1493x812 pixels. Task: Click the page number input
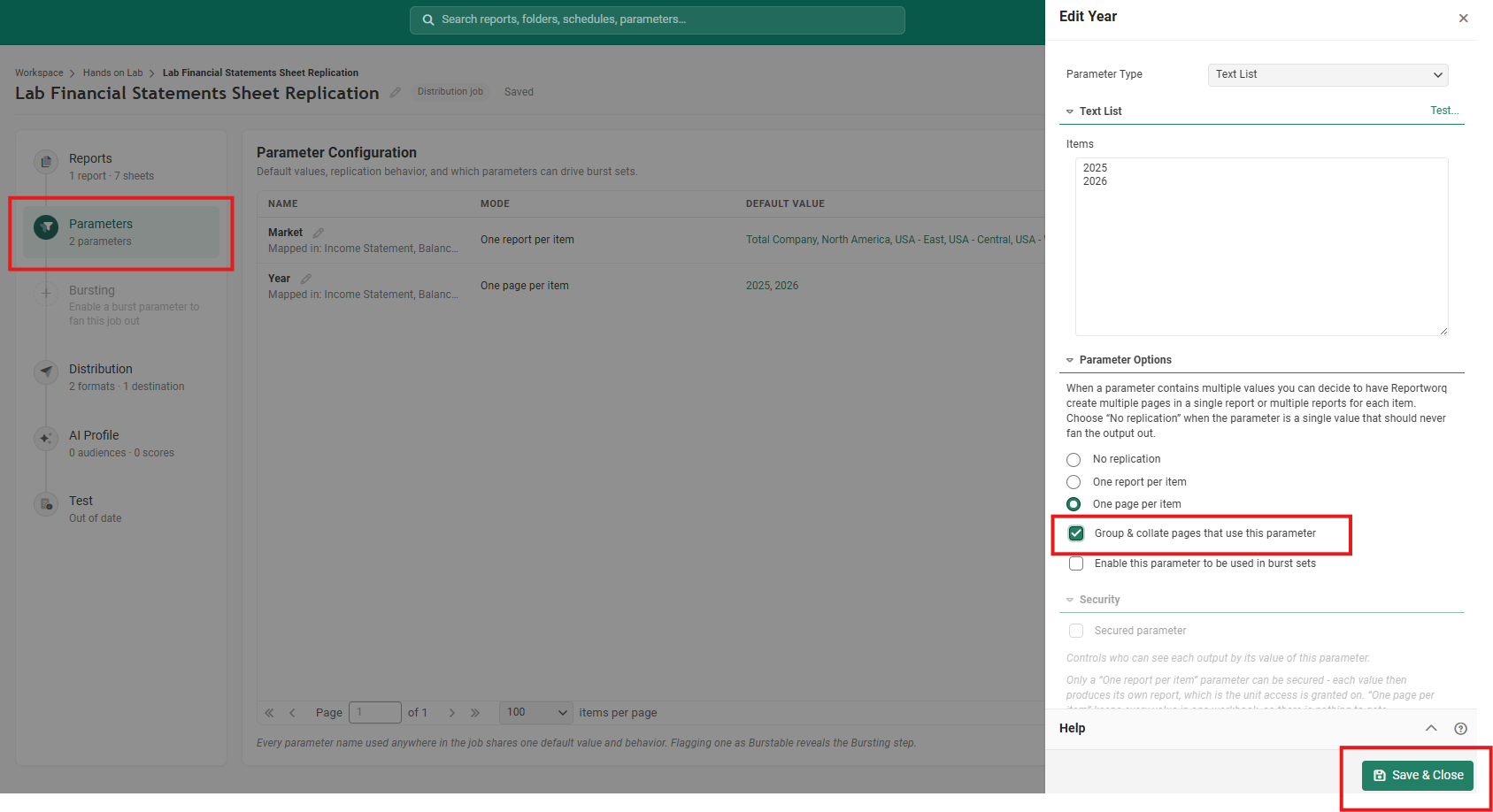[375, 713]
